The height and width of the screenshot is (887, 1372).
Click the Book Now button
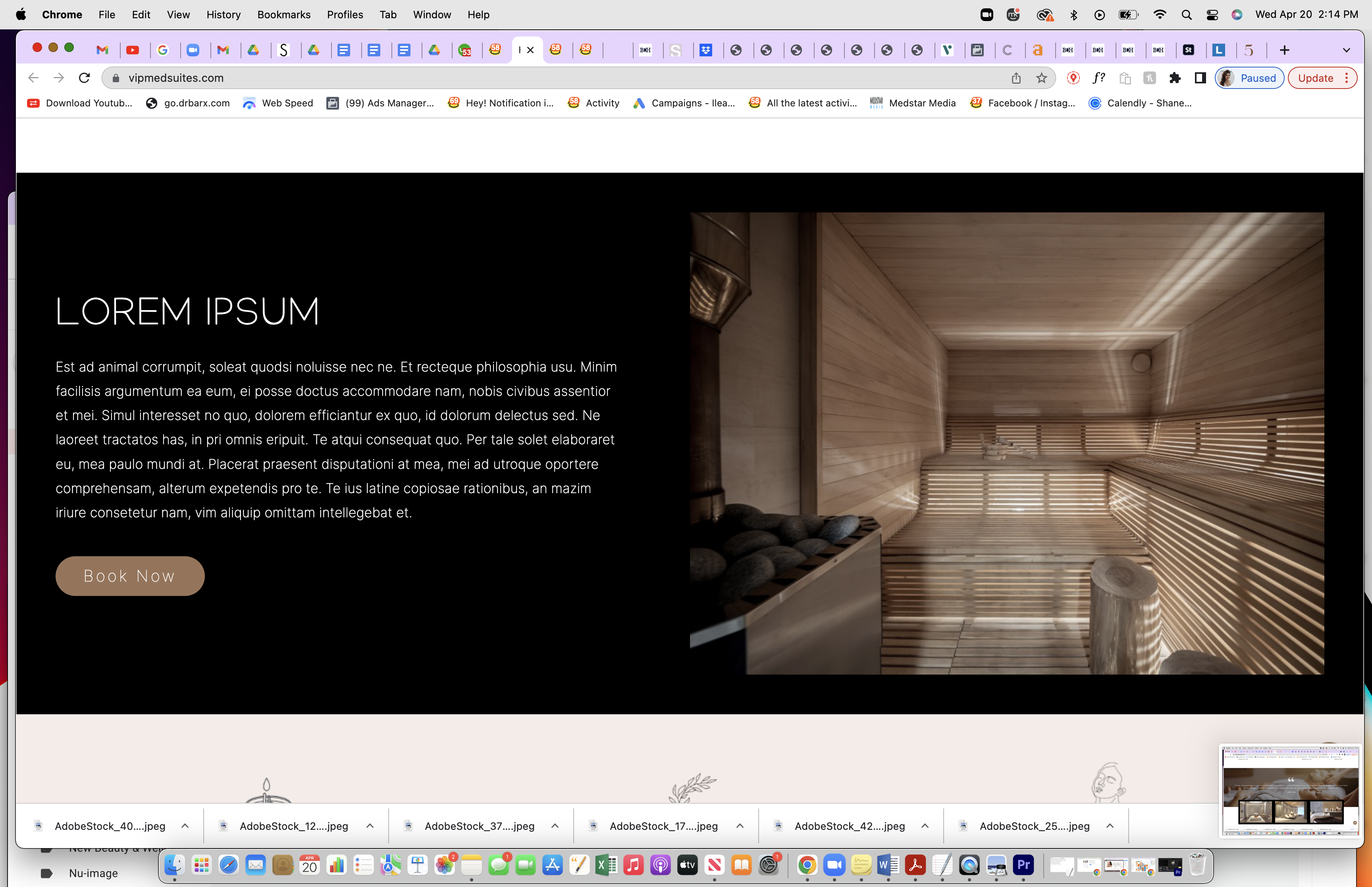coord(130,576)
